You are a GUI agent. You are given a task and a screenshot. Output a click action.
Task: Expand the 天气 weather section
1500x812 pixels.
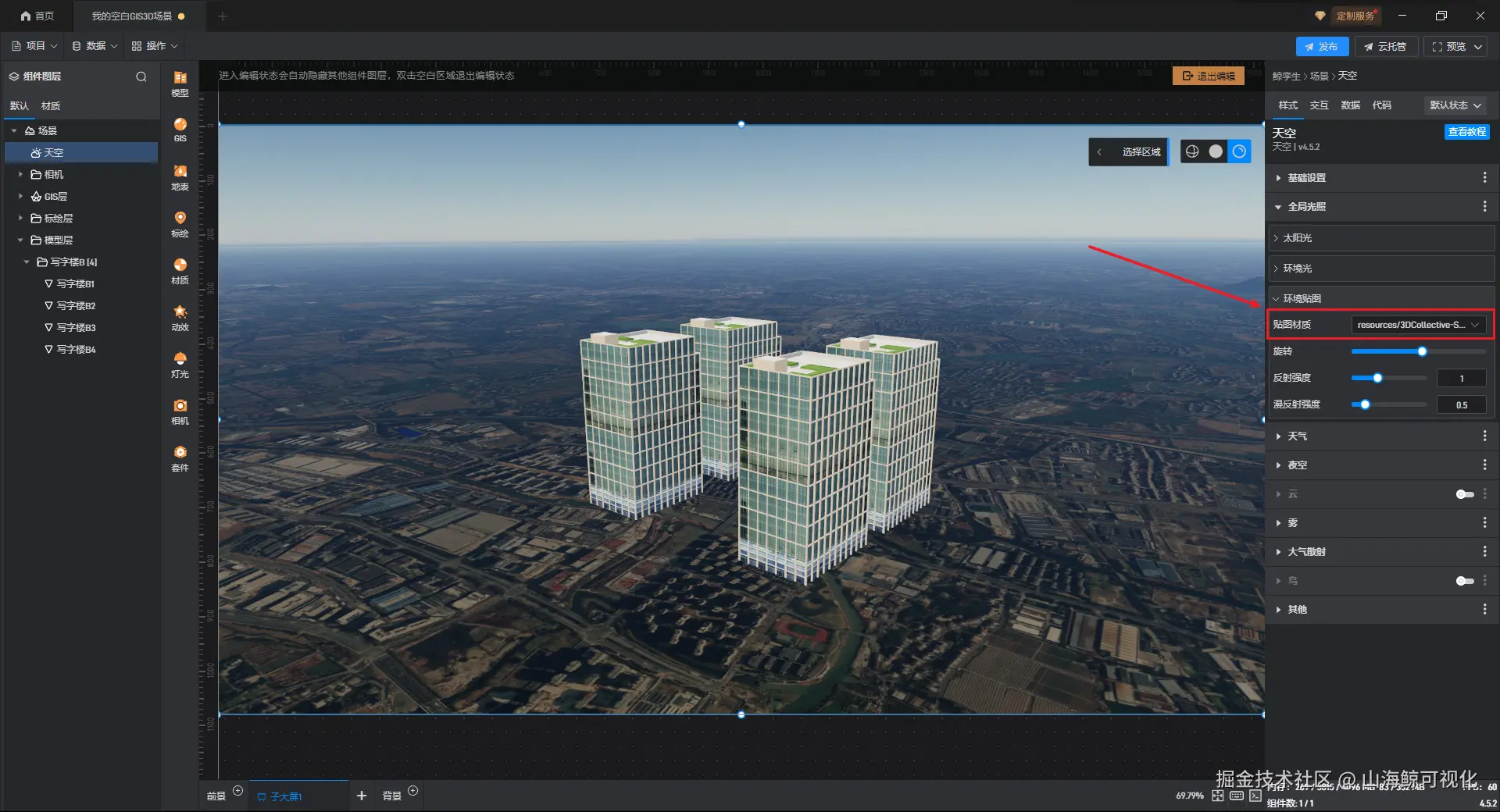[1380, 436]
